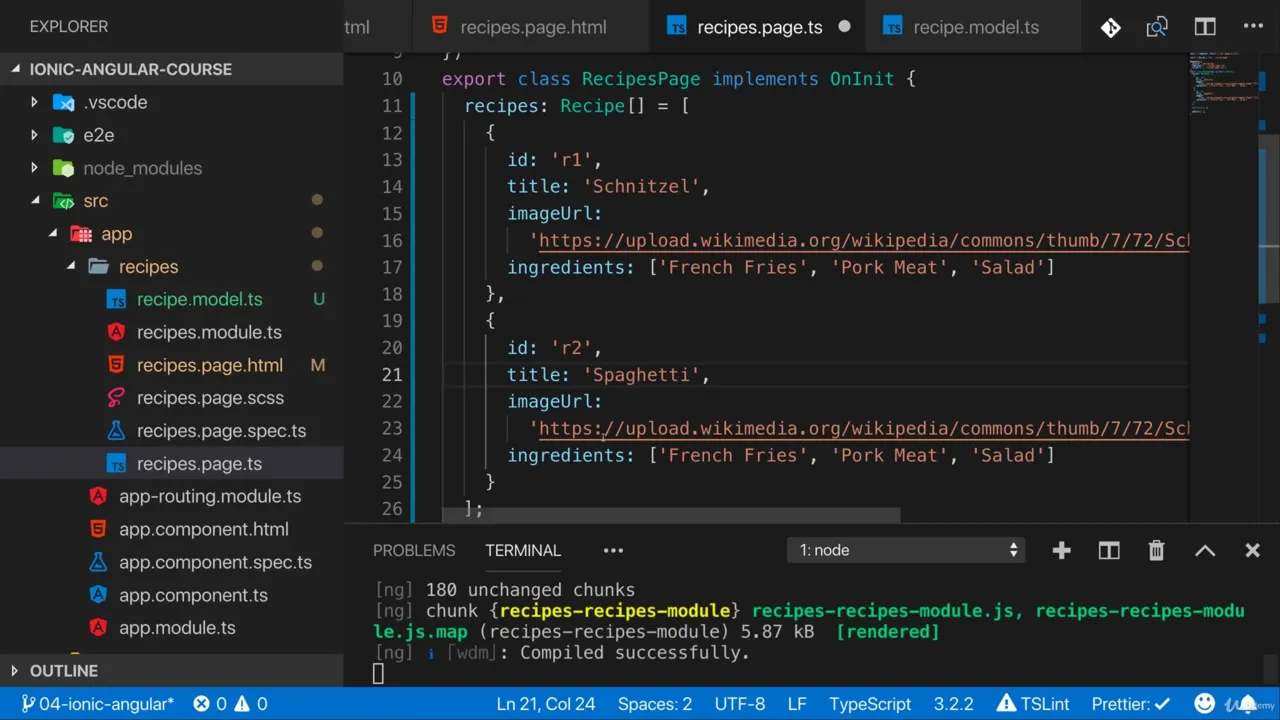The height and width of the screenshot is (720, 1280).
Task: Click the warnings count in status bar
Action: tap(251, 704)
